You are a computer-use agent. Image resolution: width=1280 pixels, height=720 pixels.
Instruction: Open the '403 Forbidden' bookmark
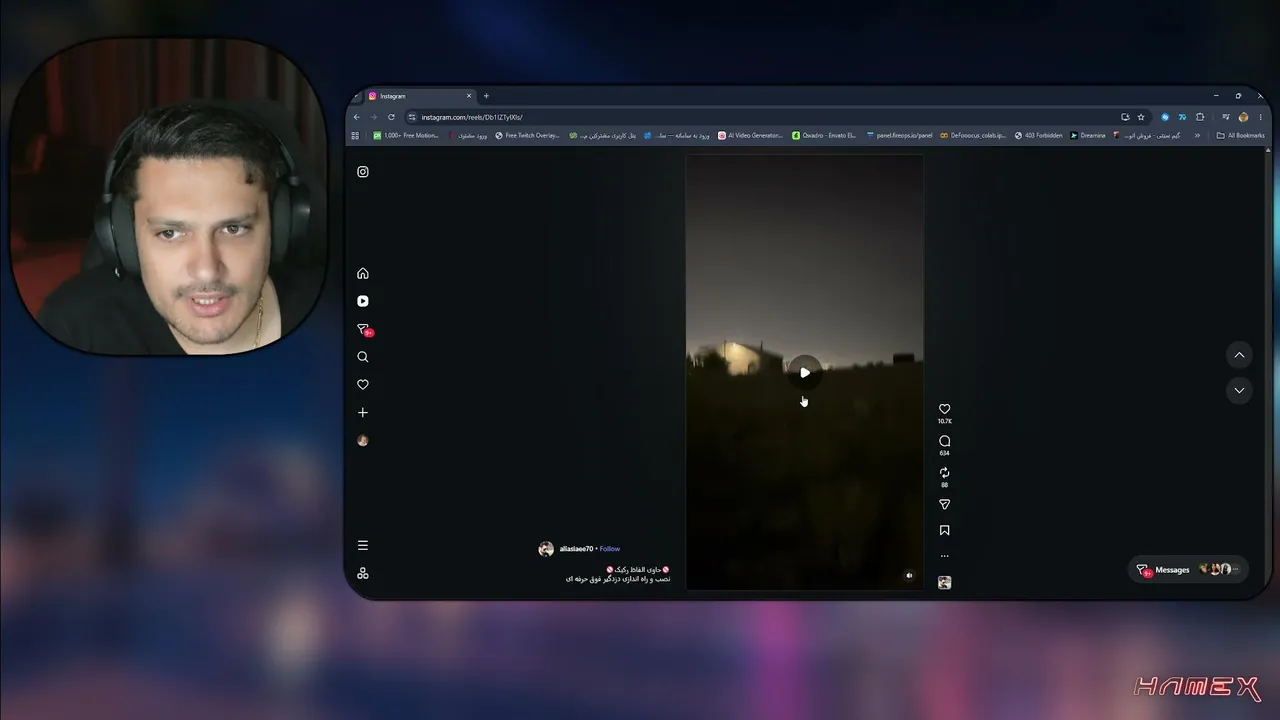1039,136
